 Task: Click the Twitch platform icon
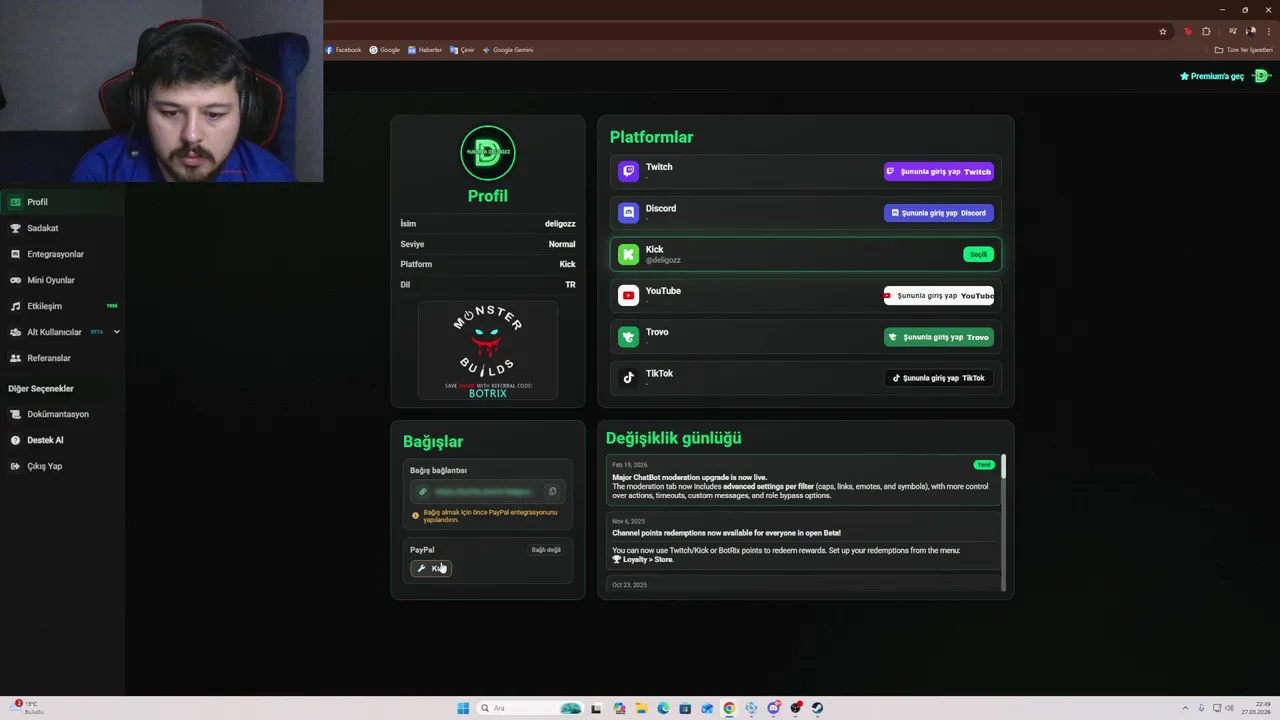point(628,171)
